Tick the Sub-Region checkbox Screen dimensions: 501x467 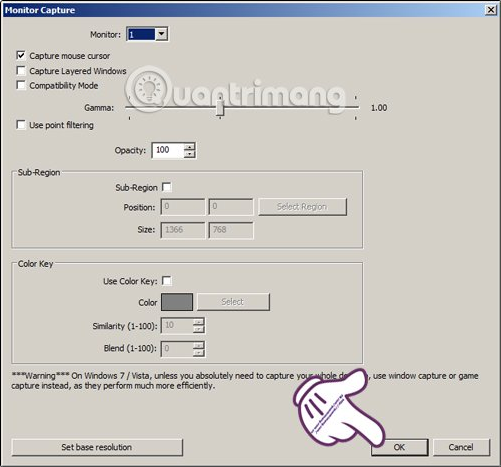(x=167, y=187)
